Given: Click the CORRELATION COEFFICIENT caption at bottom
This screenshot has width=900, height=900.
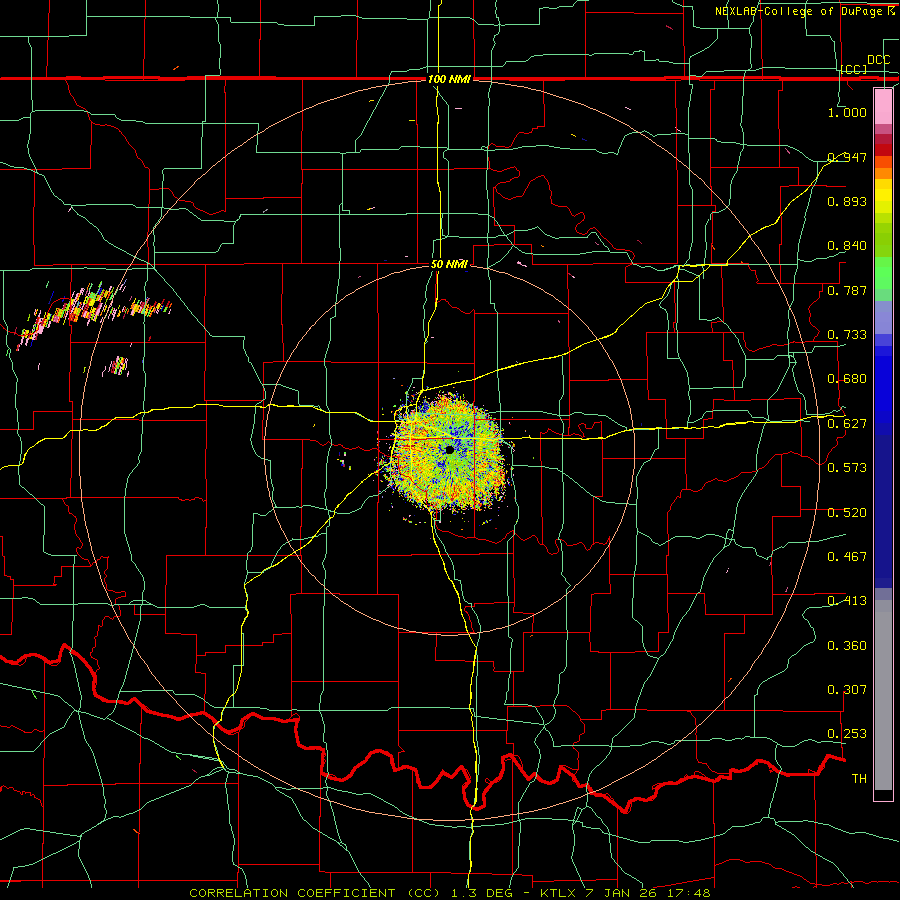Looking at the screenshot, I should 449,893.
